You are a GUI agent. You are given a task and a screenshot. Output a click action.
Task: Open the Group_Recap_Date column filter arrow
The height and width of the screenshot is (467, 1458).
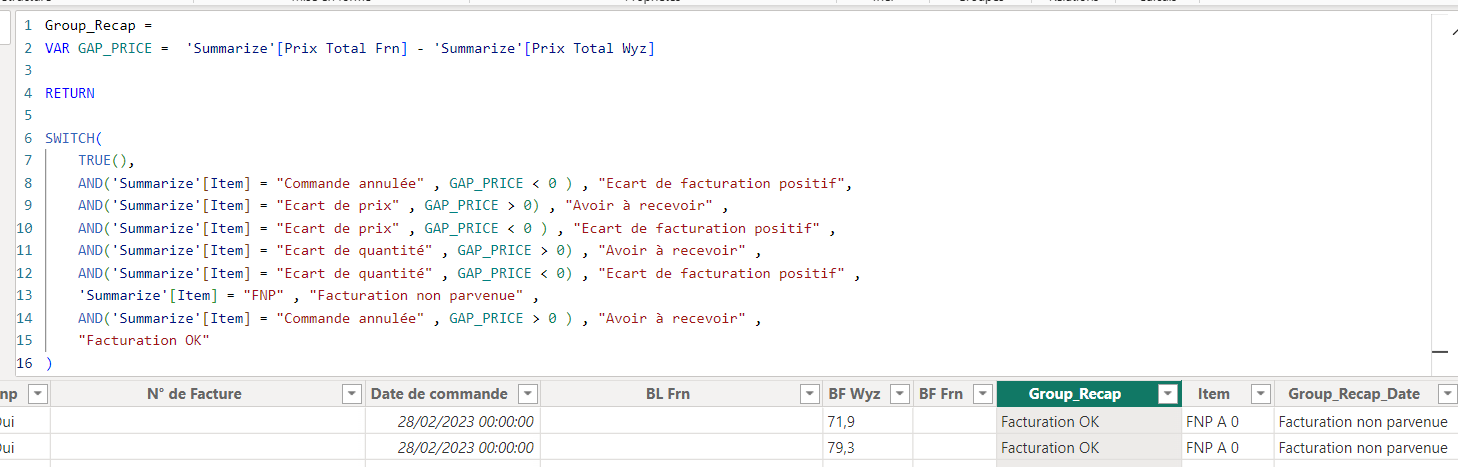pos(1447,394)
